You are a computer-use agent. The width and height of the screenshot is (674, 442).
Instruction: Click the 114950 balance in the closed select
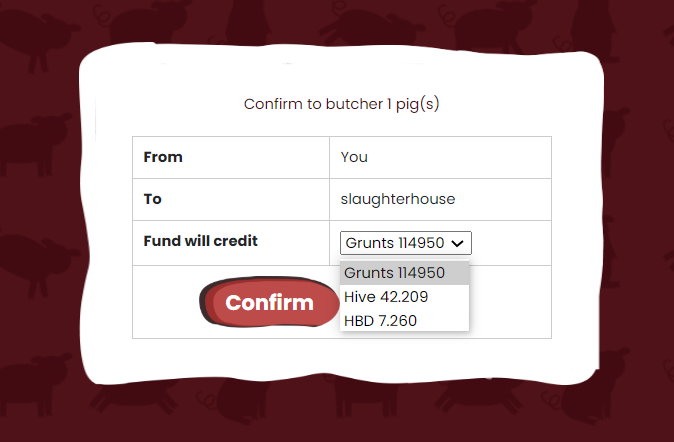tap(421, 243)
